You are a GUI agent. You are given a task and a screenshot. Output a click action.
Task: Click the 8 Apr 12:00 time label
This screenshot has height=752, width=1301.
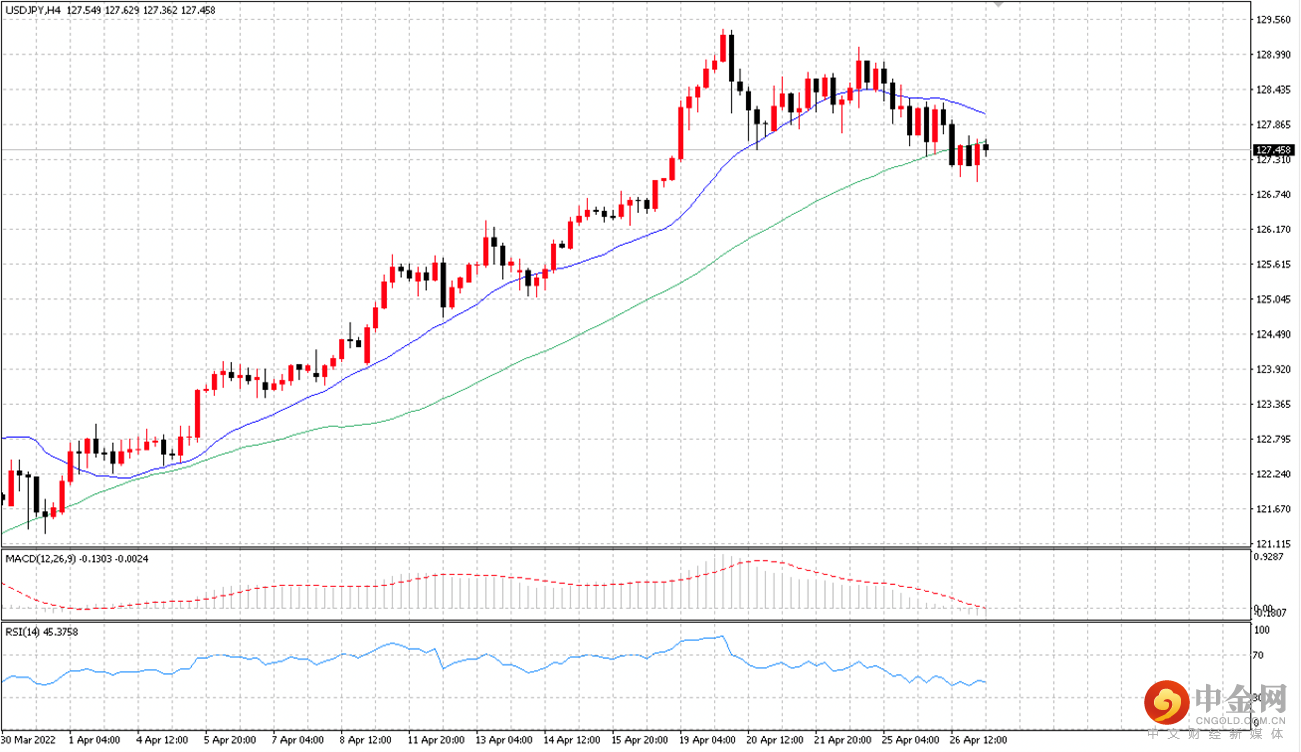tap(366, 741)
